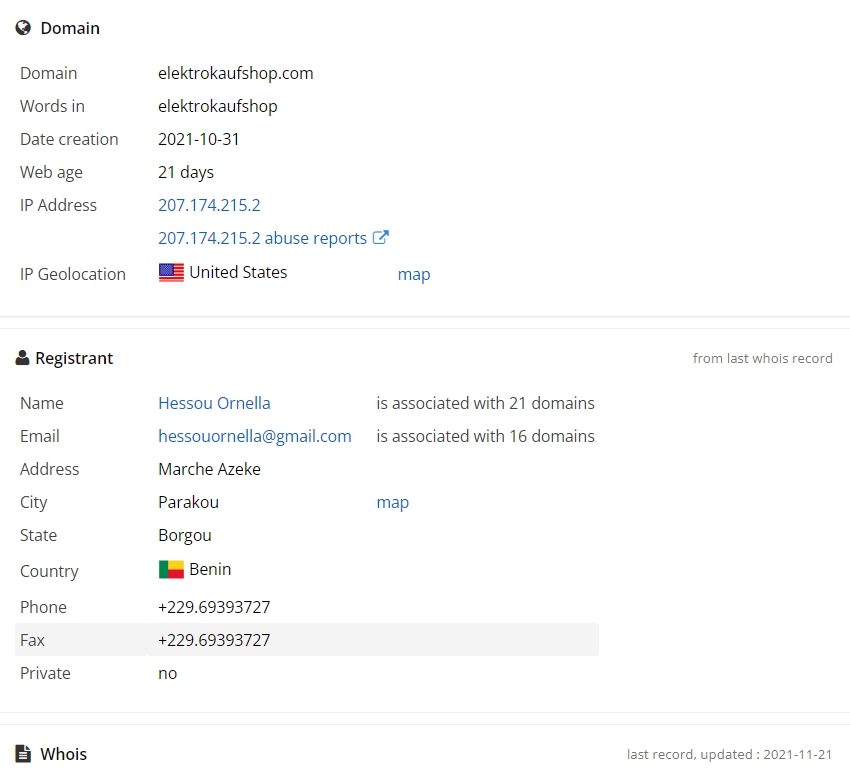Open IP address 207.174.215.2 link
The image size is (850, 771).
209,205
